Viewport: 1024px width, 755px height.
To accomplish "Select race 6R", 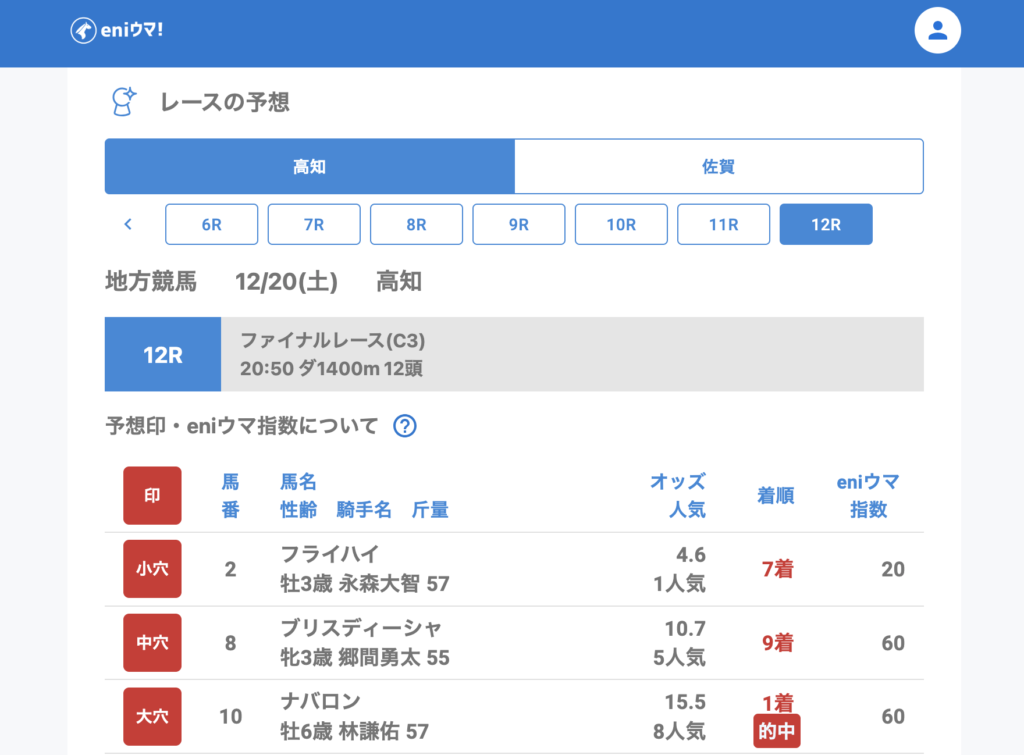I will click(211, 224).
